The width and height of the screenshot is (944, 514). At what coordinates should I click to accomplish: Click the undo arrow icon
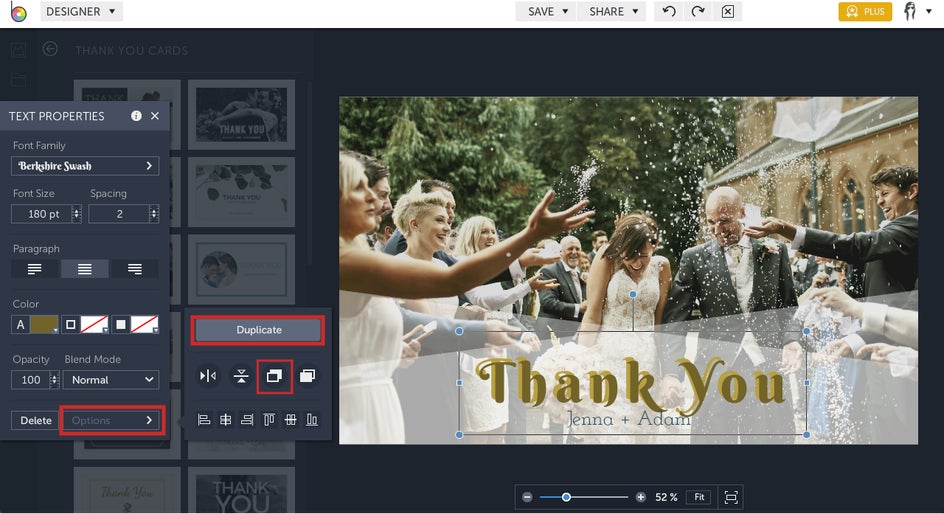tap(668, 11)
